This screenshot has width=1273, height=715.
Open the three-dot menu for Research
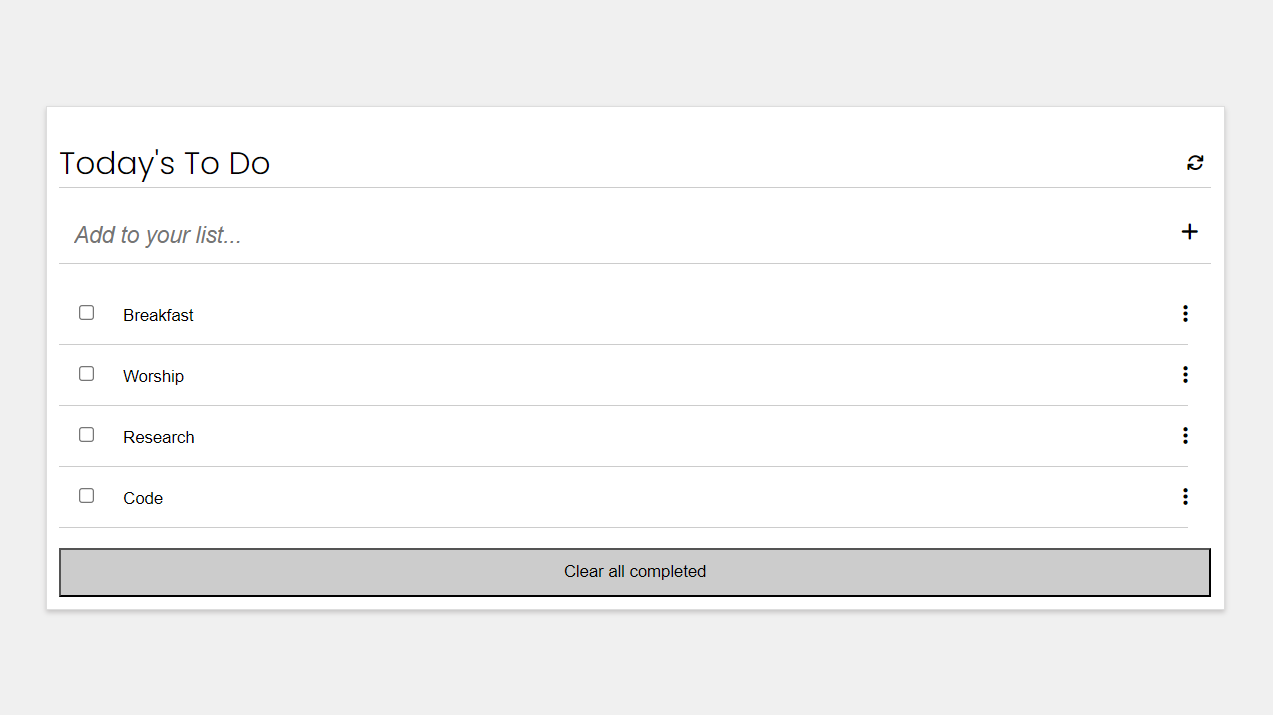tap(1185, 436)
